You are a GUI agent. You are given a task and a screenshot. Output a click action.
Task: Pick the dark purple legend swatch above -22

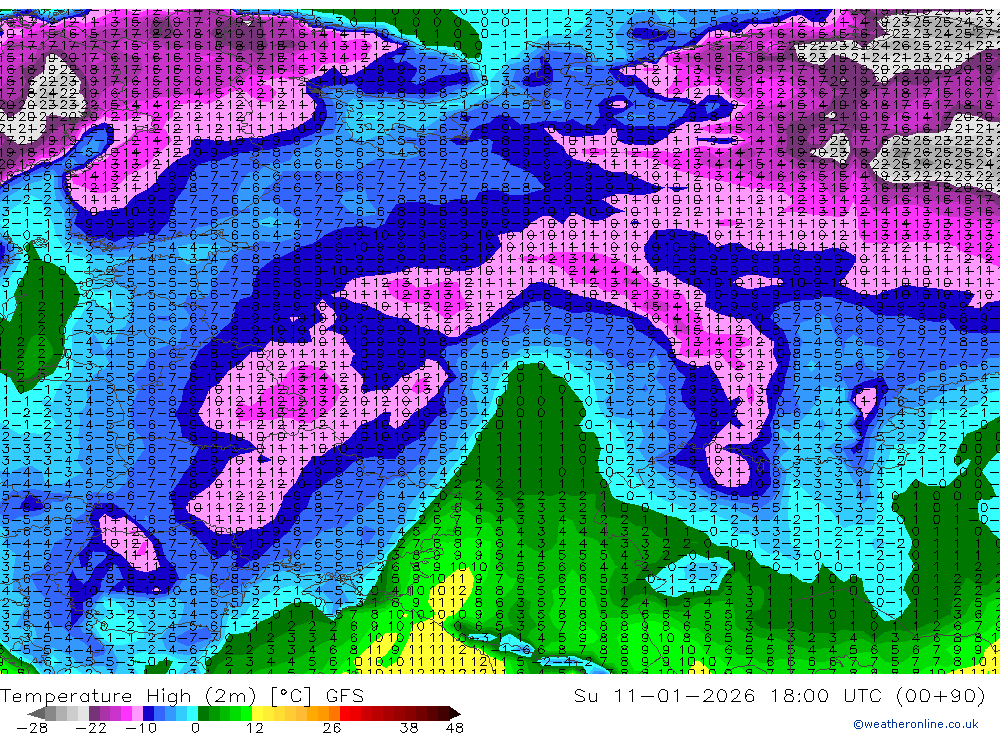click(x=94, y=713)
